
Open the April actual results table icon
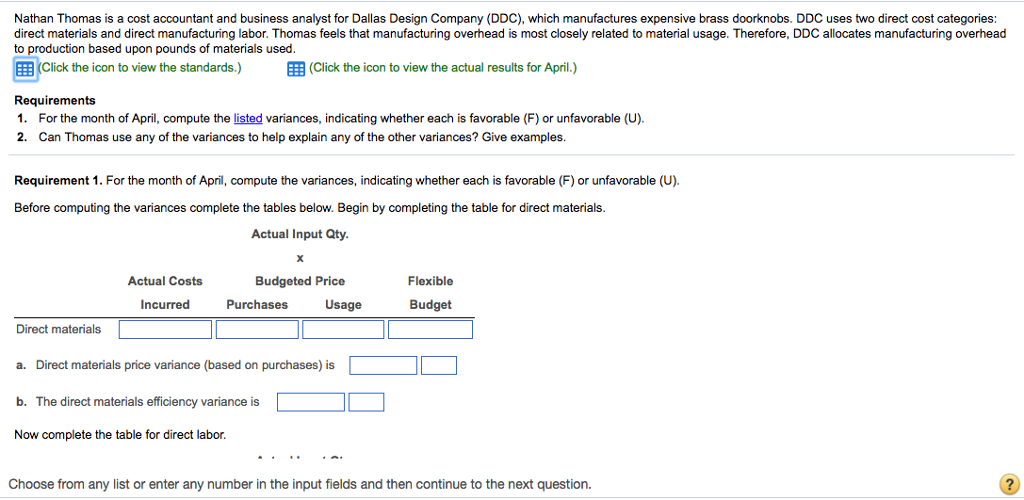(x=296, y=69)
